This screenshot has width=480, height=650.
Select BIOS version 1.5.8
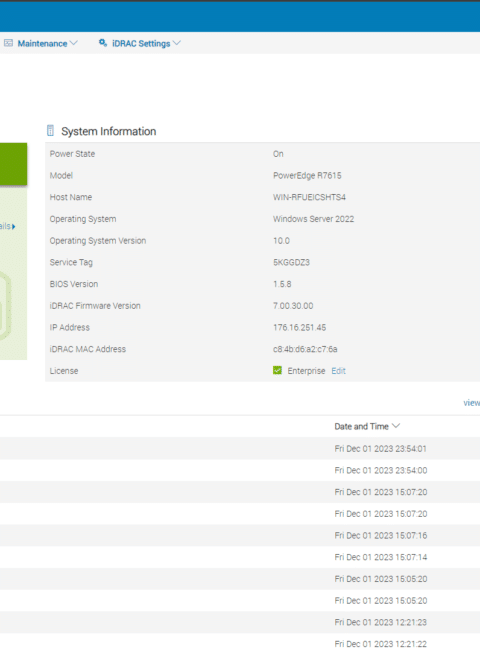pyautogui.click(x=282, y=284)
